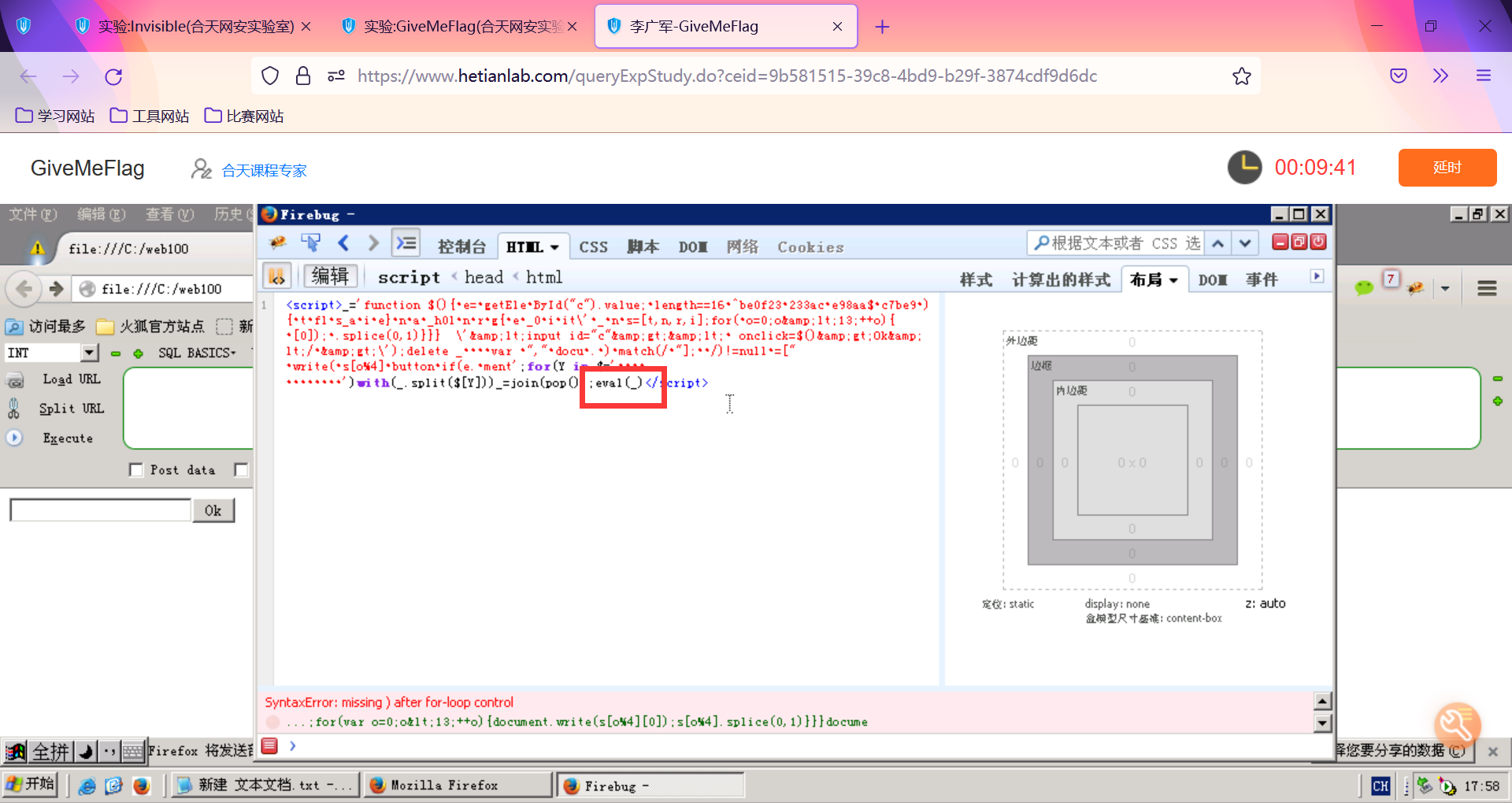Click the back arrow in inner Firefox
The image size is (1512, 803).
coord(24,289)
